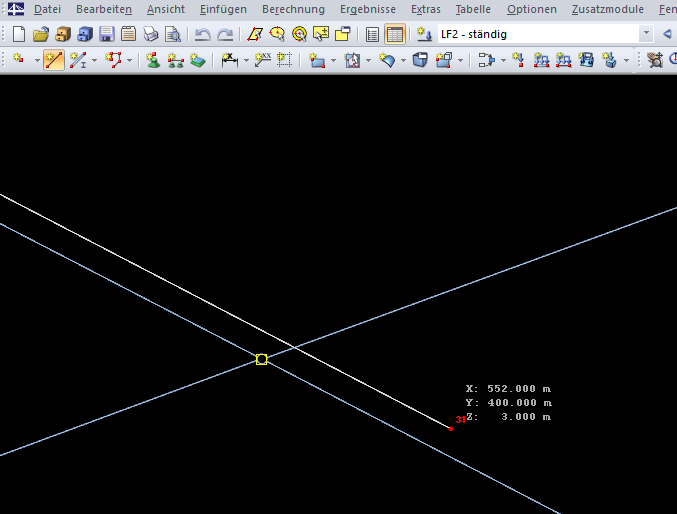Open the Tabelle menu
Image resolution: width=677 pixels, height=514 pixels.
(x=473, y=9)
